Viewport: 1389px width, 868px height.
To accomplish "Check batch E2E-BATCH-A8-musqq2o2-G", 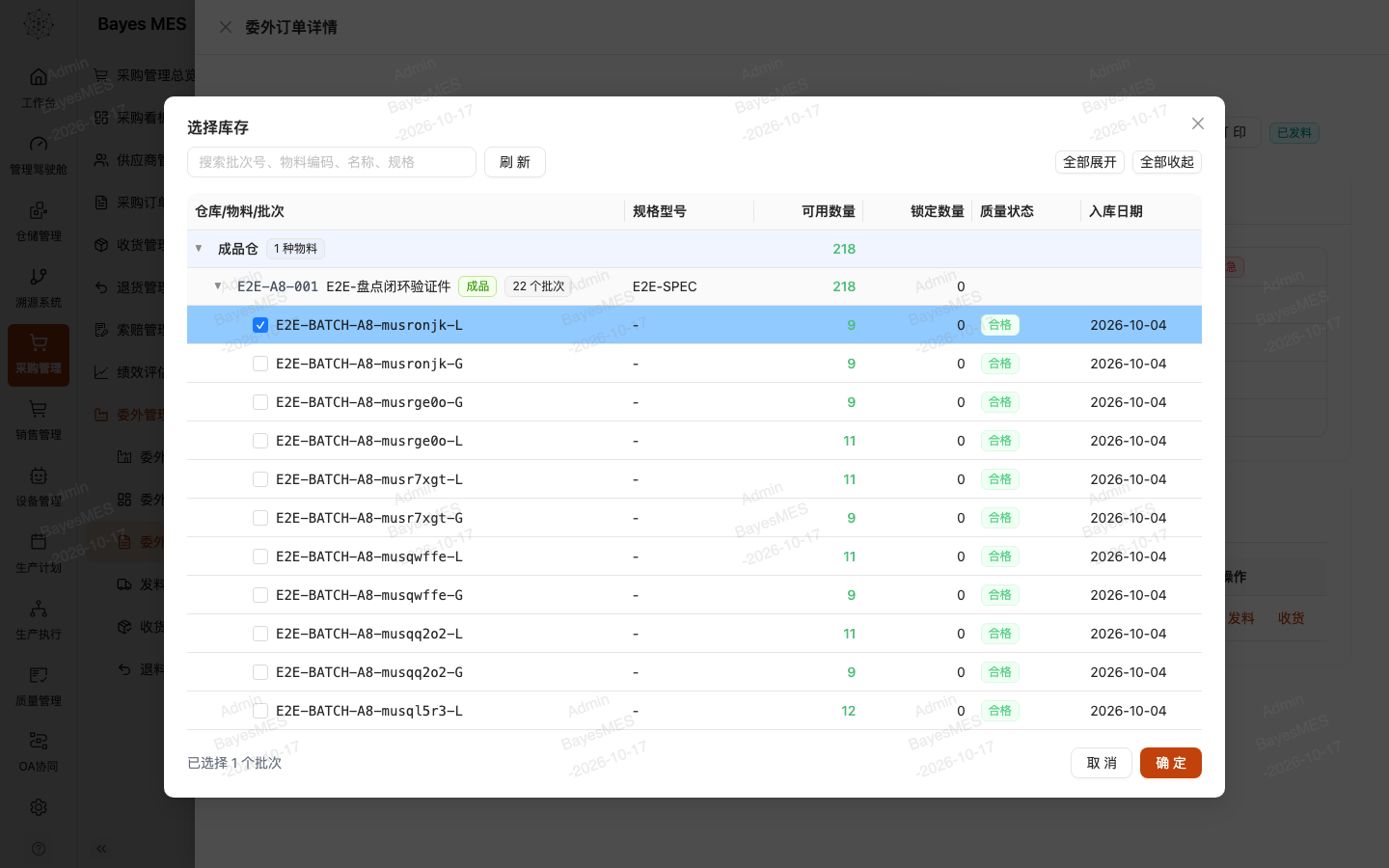I will pyautogui.click(x=260, y=672).
